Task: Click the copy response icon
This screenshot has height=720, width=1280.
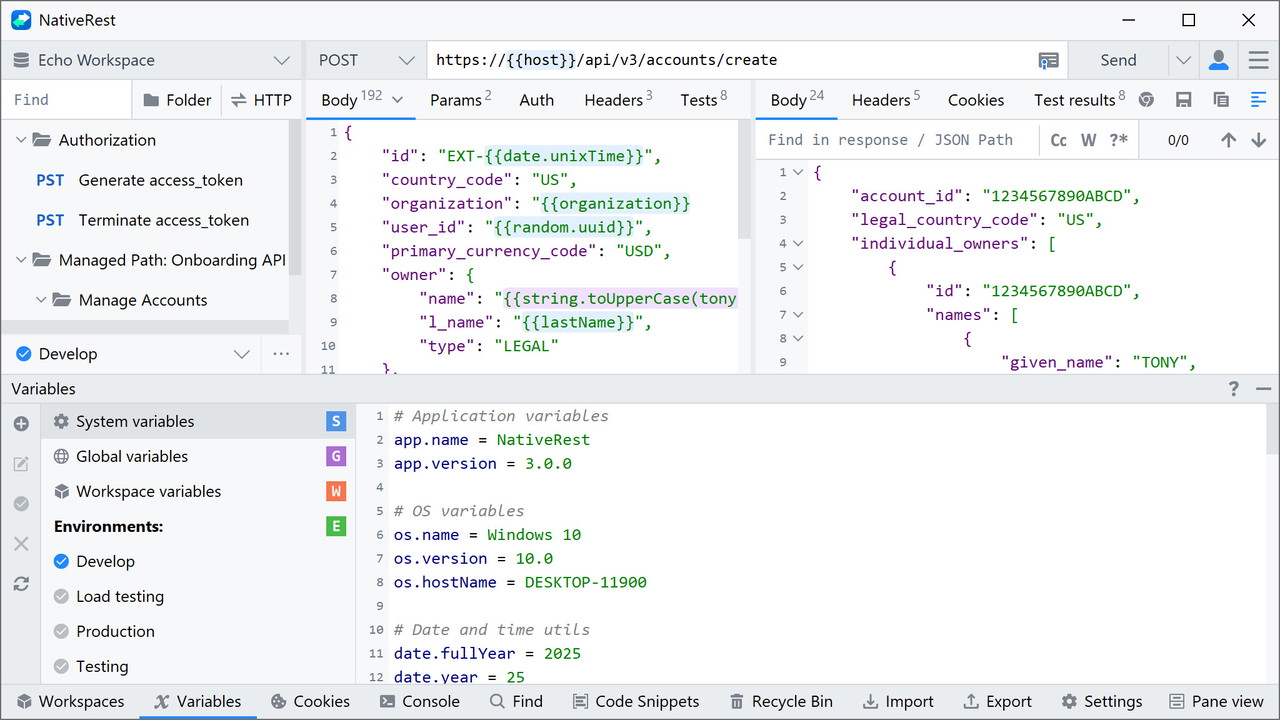Action: tap(1221, 100)
